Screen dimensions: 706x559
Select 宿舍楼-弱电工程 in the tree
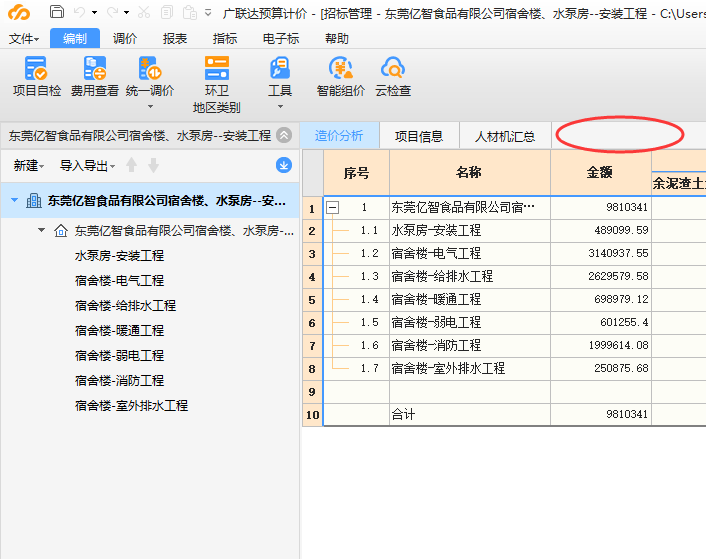119,356
